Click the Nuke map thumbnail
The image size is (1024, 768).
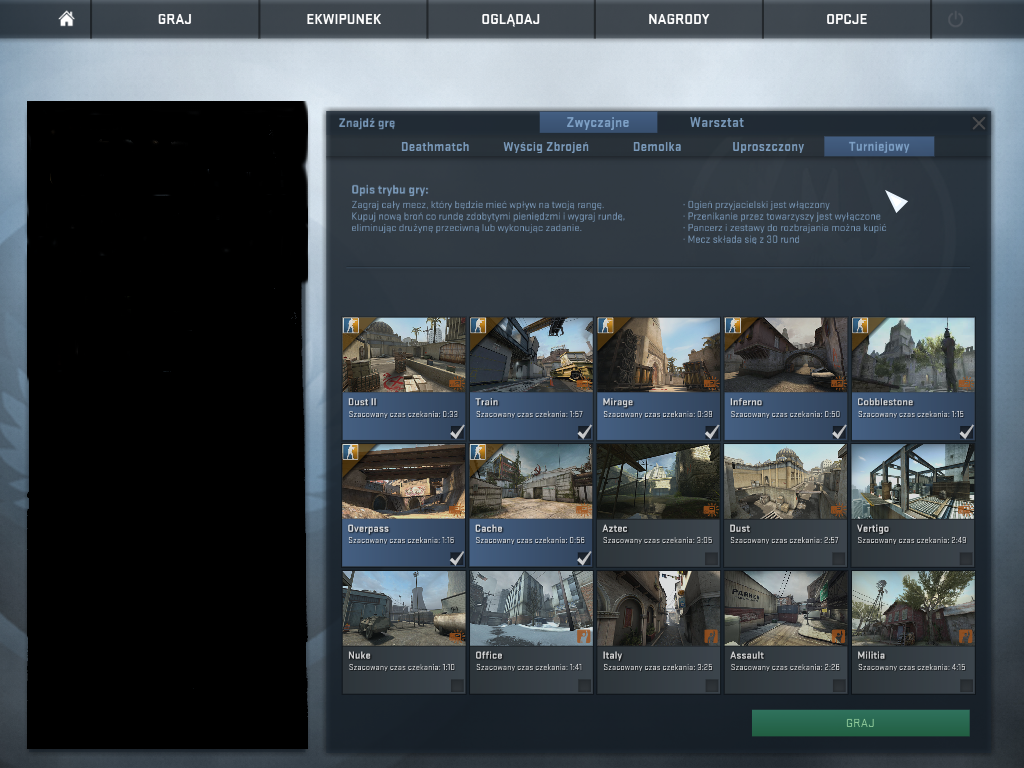[x=404, y=608]
